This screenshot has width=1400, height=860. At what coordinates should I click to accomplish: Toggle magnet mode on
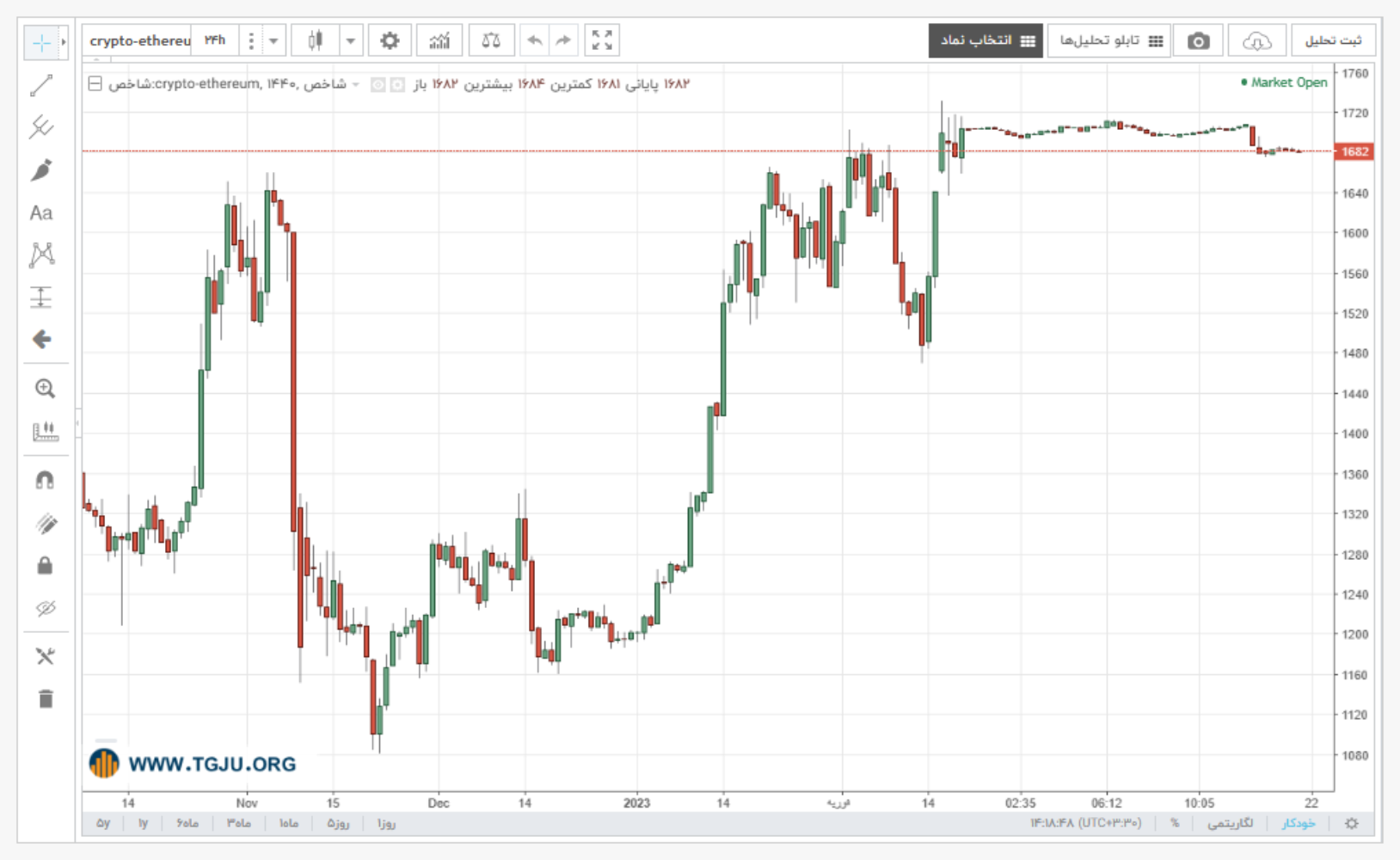[x=45, y=480]
